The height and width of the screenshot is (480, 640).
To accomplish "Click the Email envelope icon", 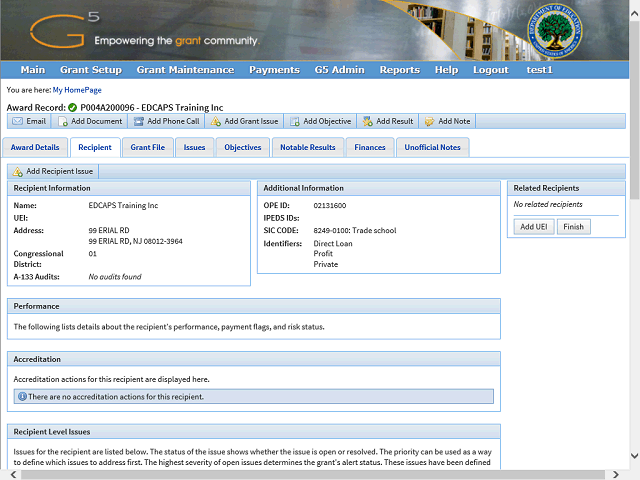I will [x=17, y=121].
